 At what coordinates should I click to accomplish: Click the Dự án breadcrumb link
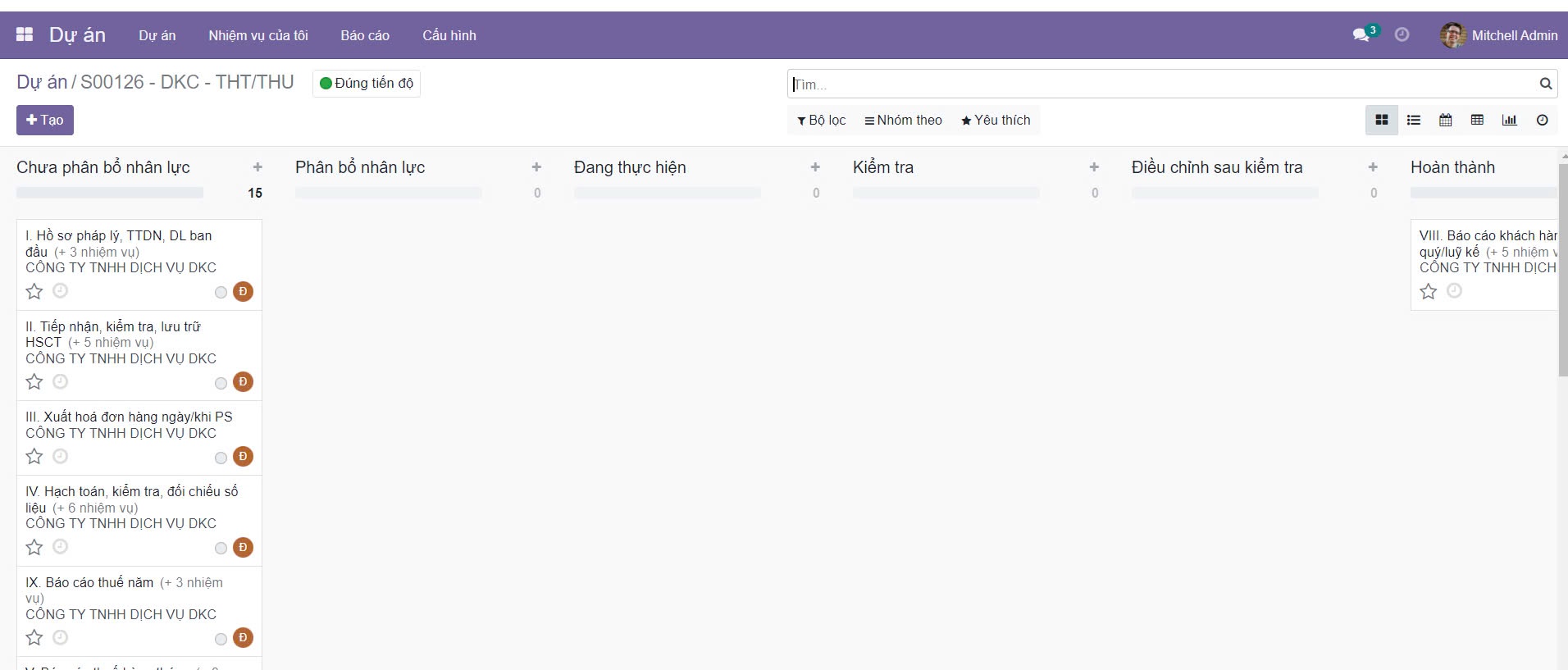(x=41, y=82)
